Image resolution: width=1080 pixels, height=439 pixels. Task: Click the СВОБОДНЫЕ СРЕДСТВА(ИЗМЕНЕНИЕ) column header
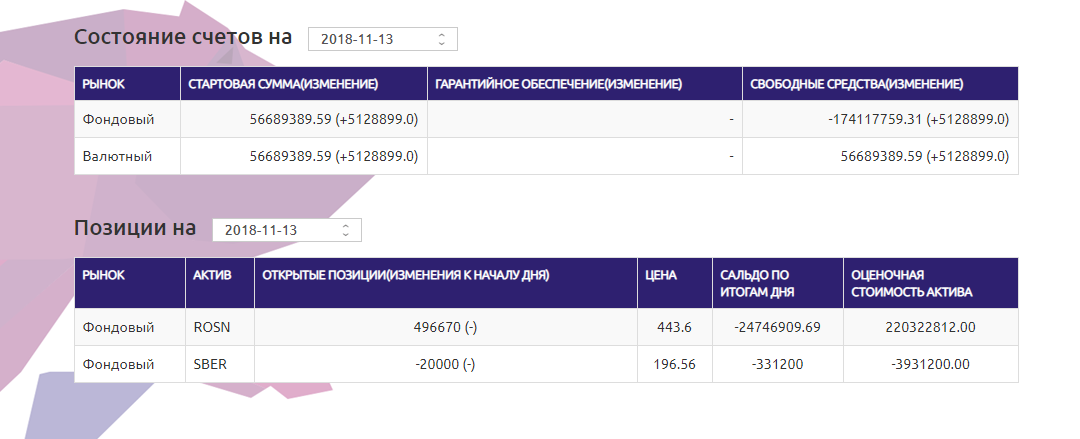pos(857,84)
